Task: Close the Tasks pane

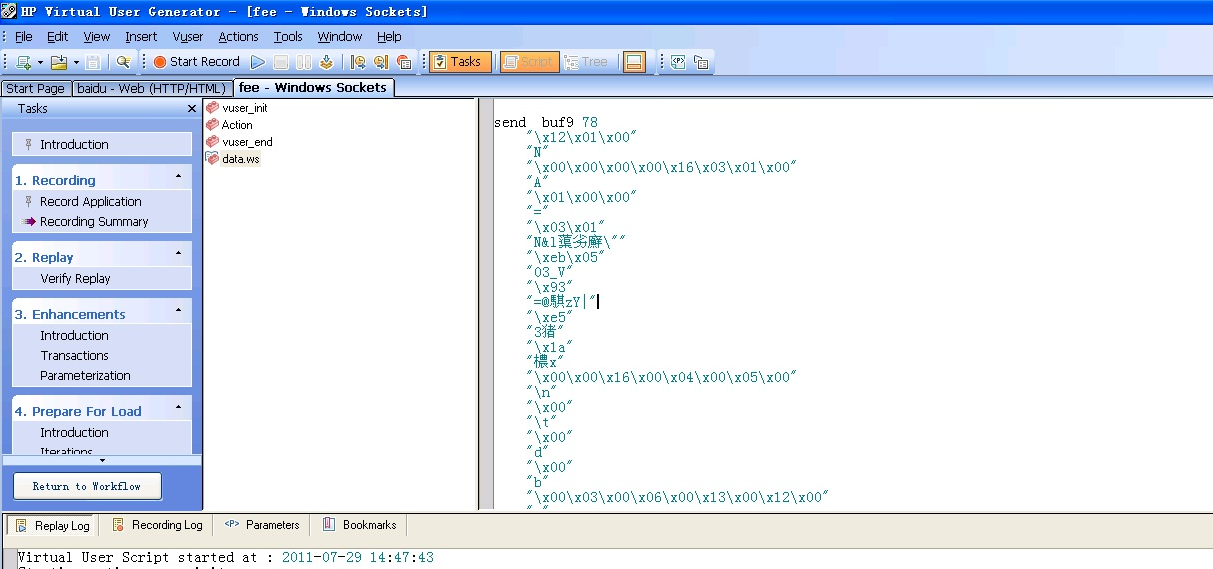Action: pyautogui.click(x=192, y=109)
